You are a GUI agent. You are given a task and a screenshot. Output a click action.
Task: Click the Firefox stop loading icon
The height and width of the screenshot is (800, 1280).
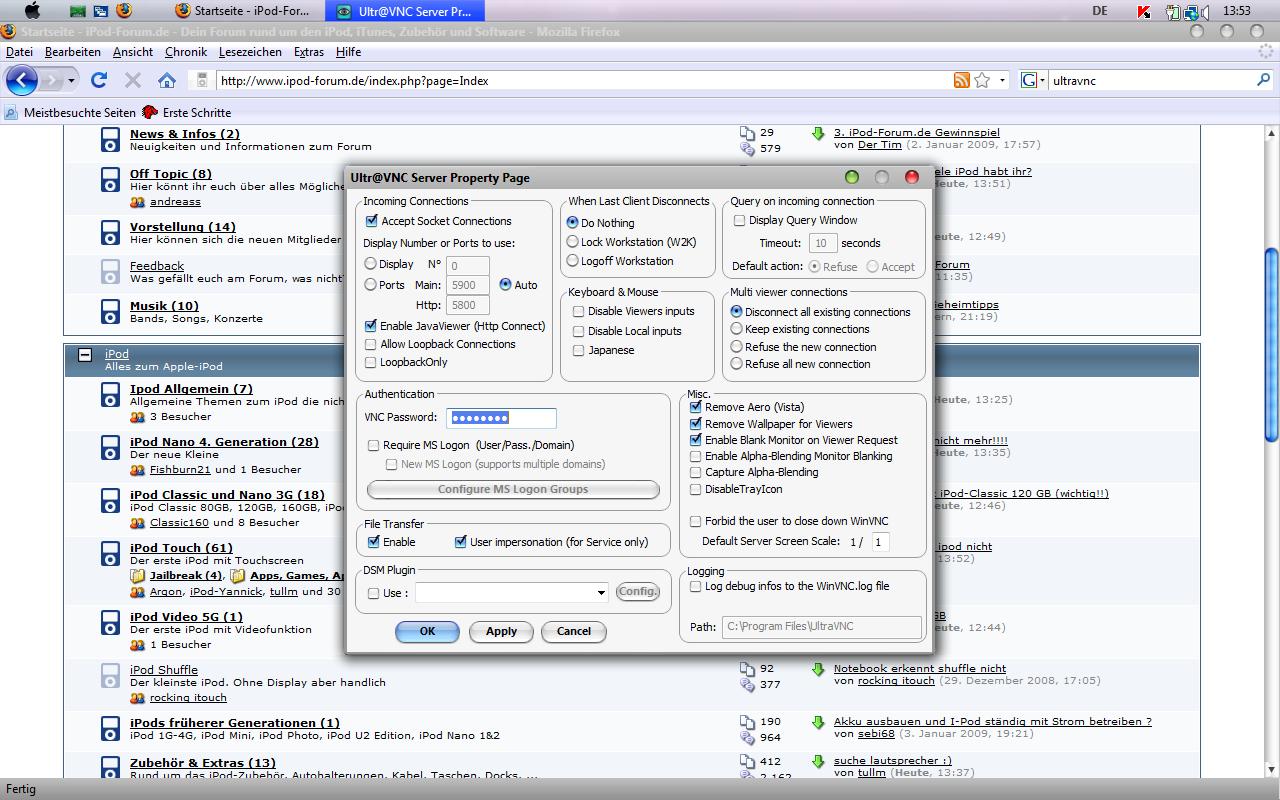pos(133,80)
